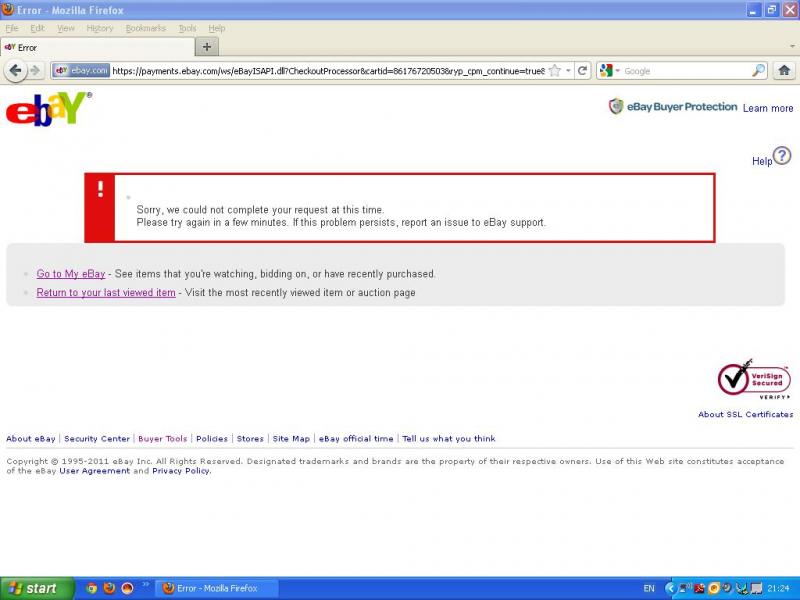Open the File menu
Image resolution: width=800 pixels, height=600 pixels.
[12, 28]
